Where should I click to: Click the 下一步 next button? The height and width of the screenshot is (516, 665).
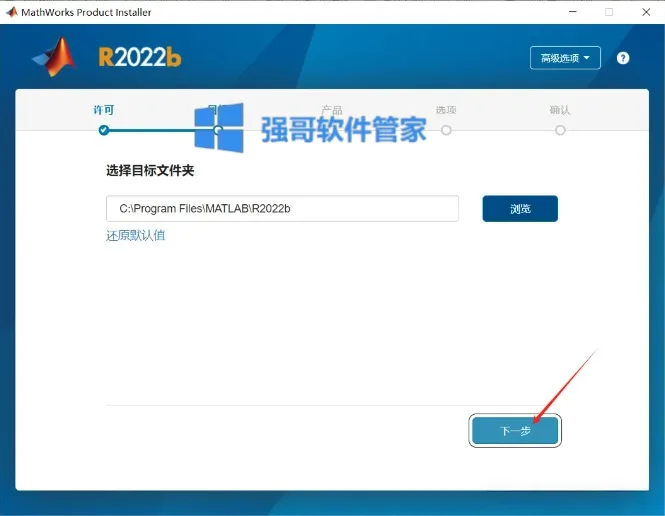515,431
